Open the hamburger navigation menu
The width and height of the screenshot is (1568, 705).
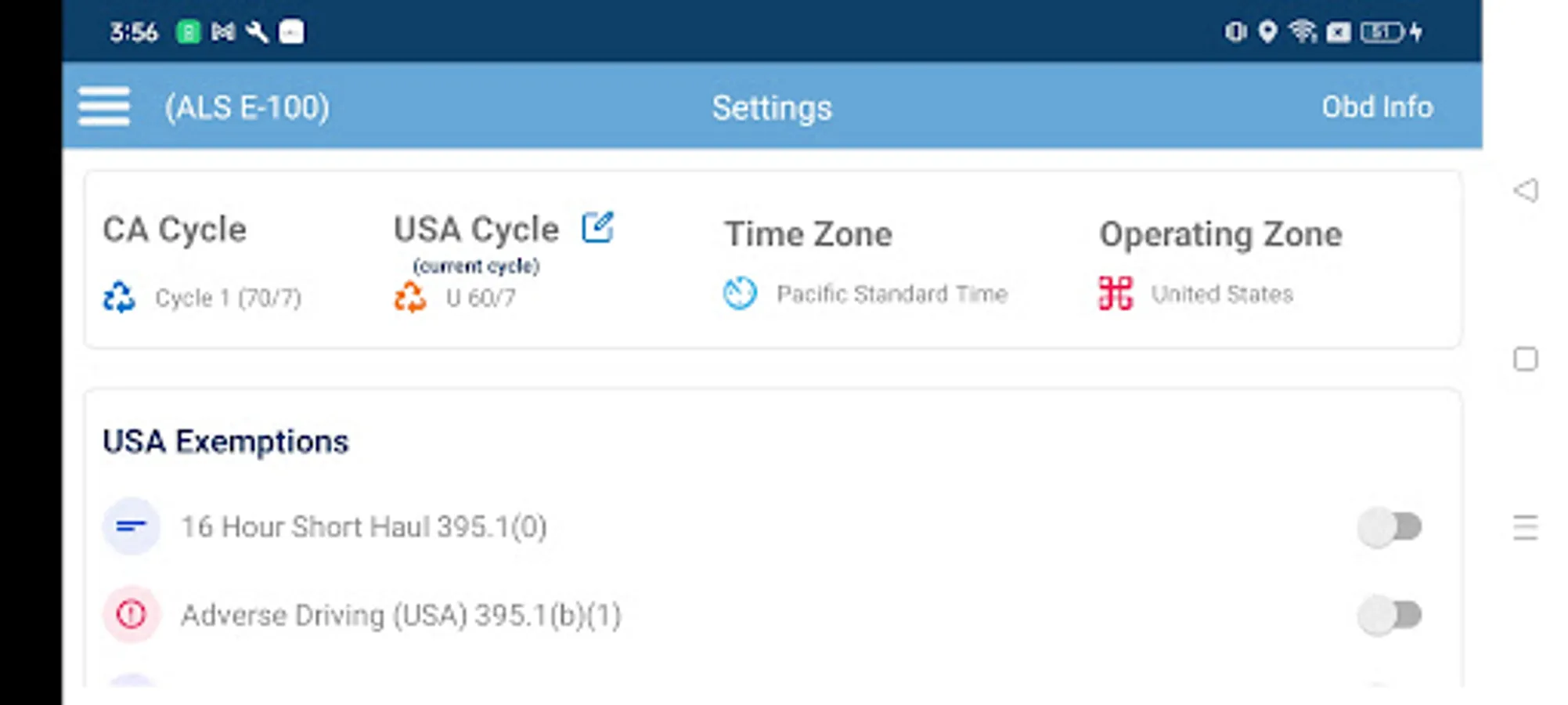pos(104,107)
